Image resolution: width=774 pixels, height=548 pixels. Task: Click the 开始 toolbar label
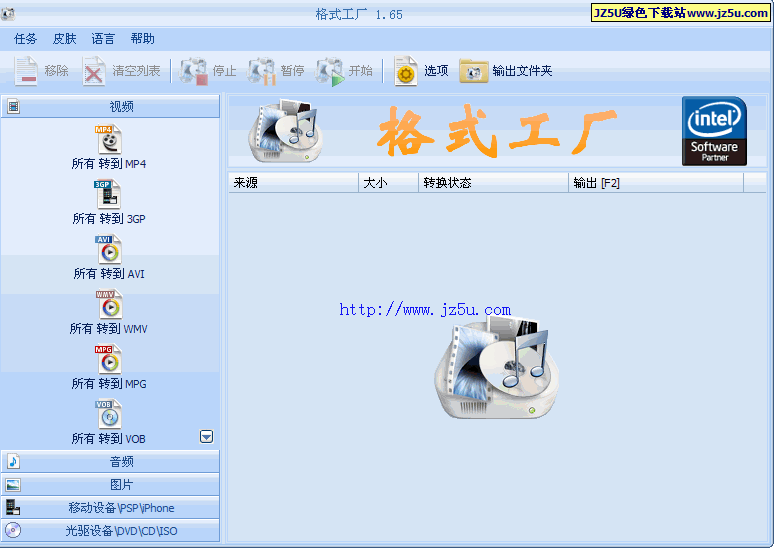coord(361,71)
